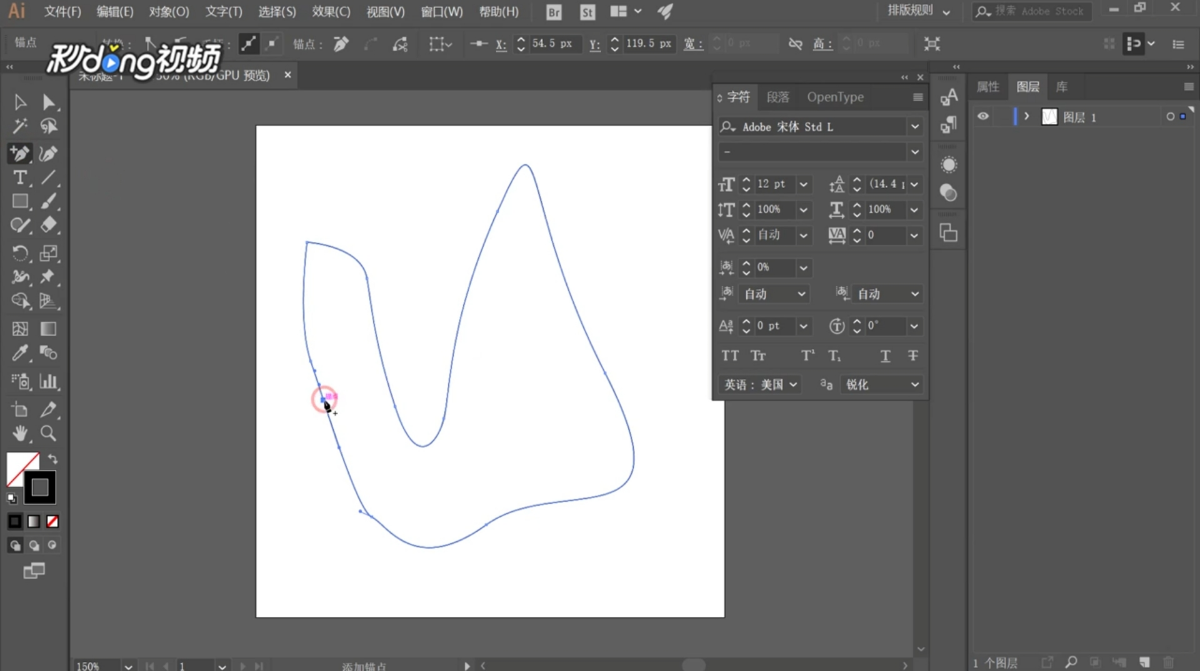Open the 效果(C) menu
This screenshot has width=1200, height=671.
pyautogui.click(x=331, y=12)
